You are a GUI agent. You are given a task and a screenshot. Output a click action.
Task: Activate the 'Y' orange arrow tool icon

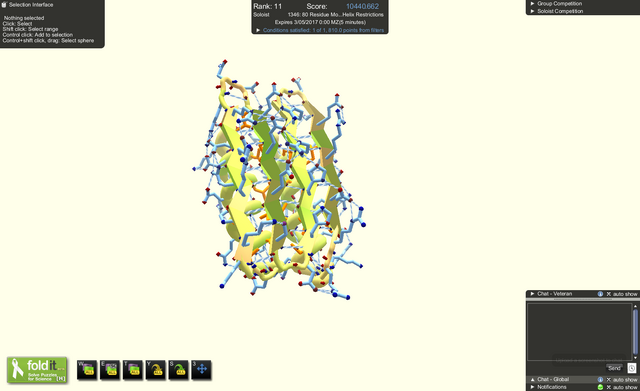tap(156, 370)
